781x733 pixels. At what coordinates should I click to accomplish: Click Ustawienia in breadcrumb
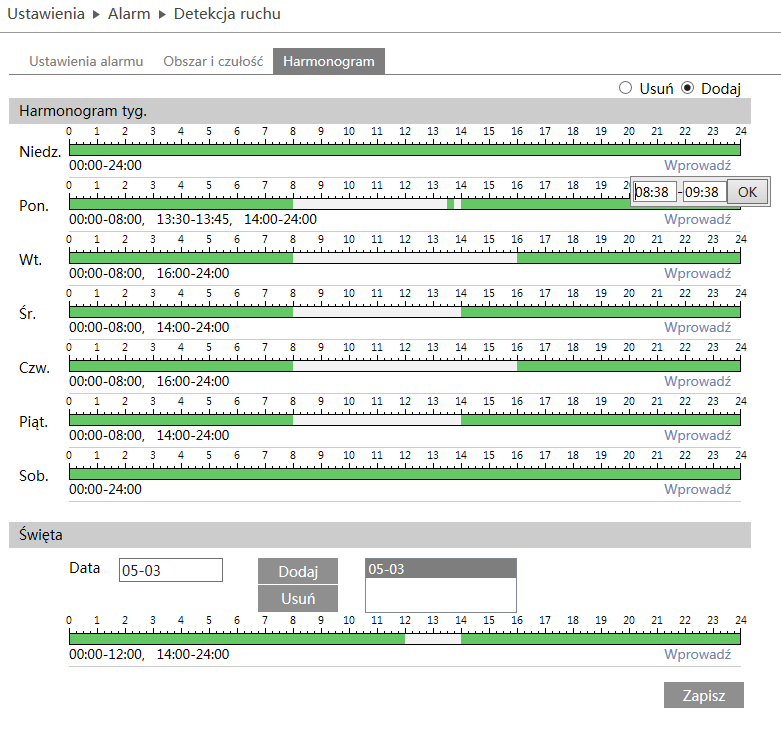[x=46, y=14]
